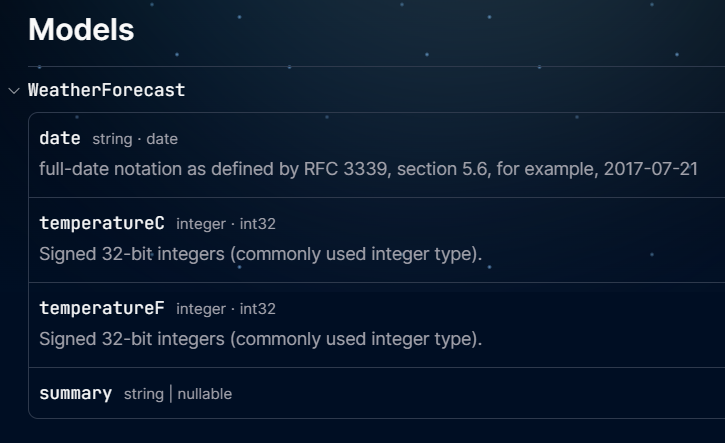
Task: Select the summary property name
Action: tap(75, 393)
